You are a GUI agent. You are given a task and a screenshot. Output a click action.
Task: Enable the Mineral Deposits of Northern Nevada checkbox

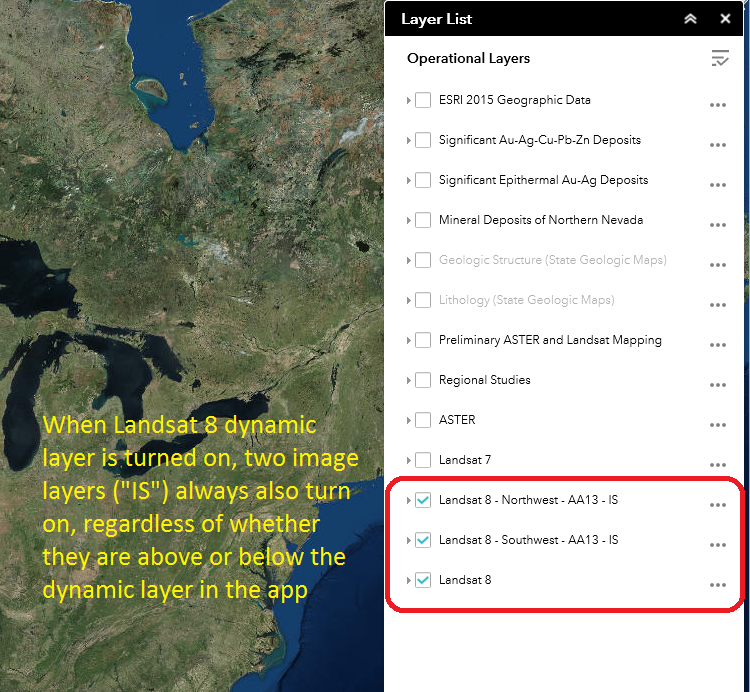(423, 220)
